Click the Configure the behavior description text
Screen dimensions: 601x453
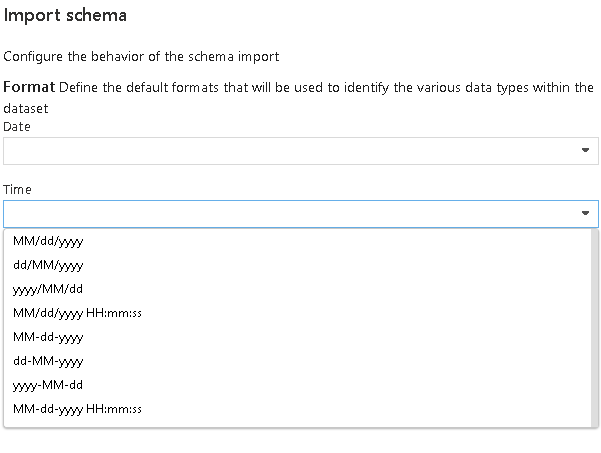pos(141,57)
